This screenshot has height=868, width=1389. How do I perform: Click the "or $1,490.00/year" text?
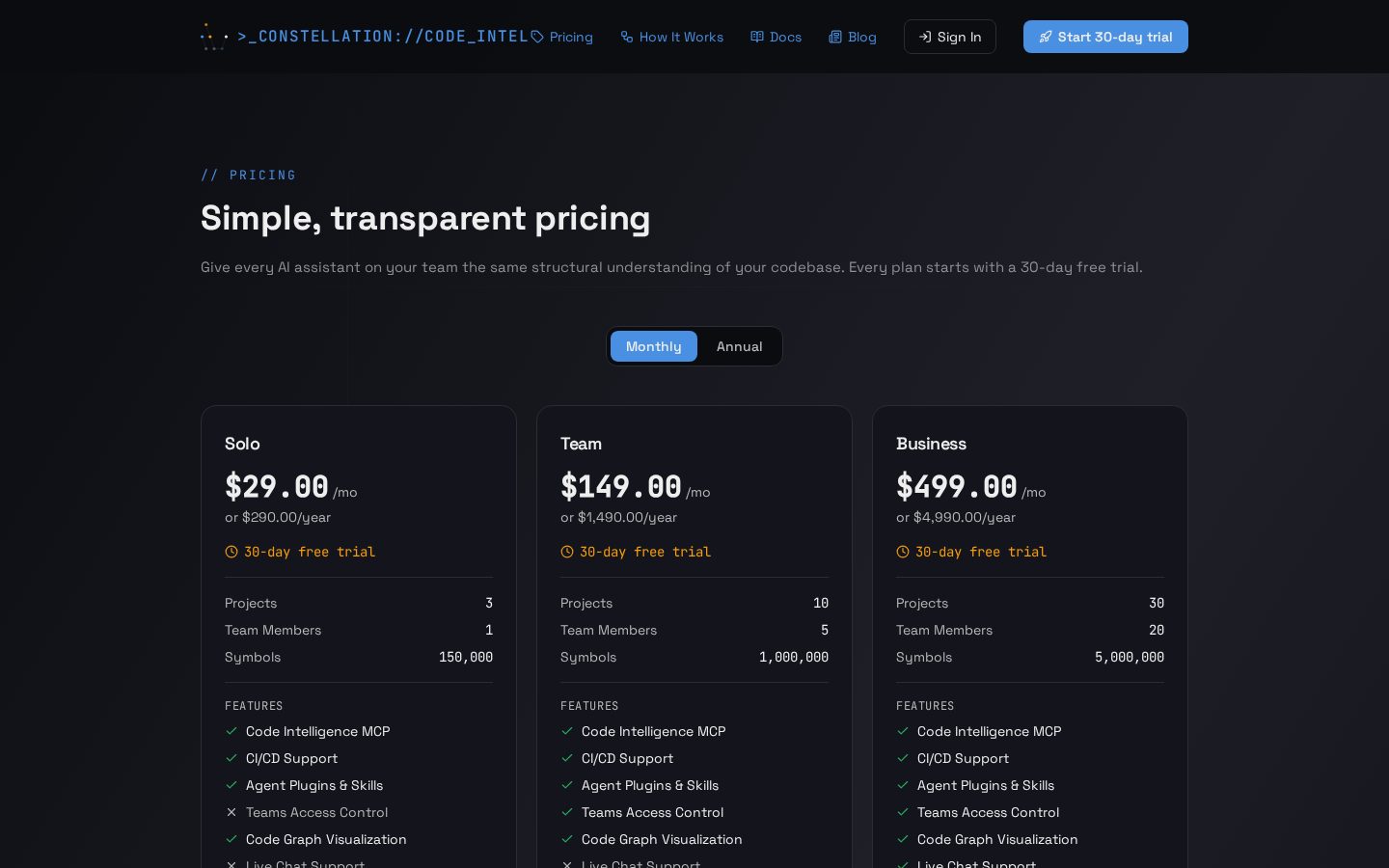click(x=618, y=517)
